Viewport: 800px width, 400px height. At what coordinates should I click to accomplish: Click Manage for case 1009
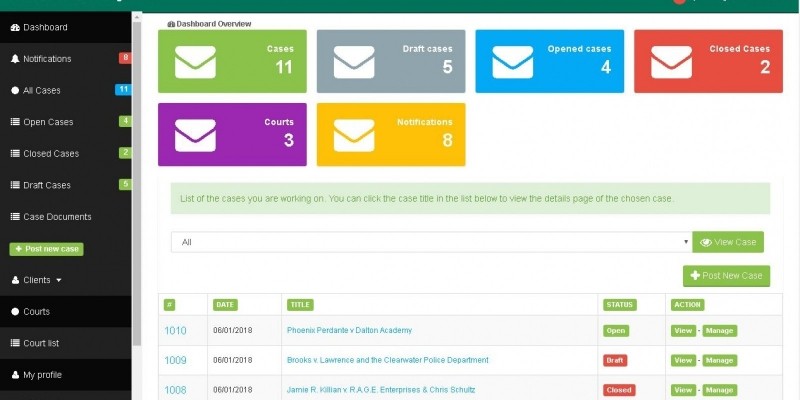coord(719,360)
